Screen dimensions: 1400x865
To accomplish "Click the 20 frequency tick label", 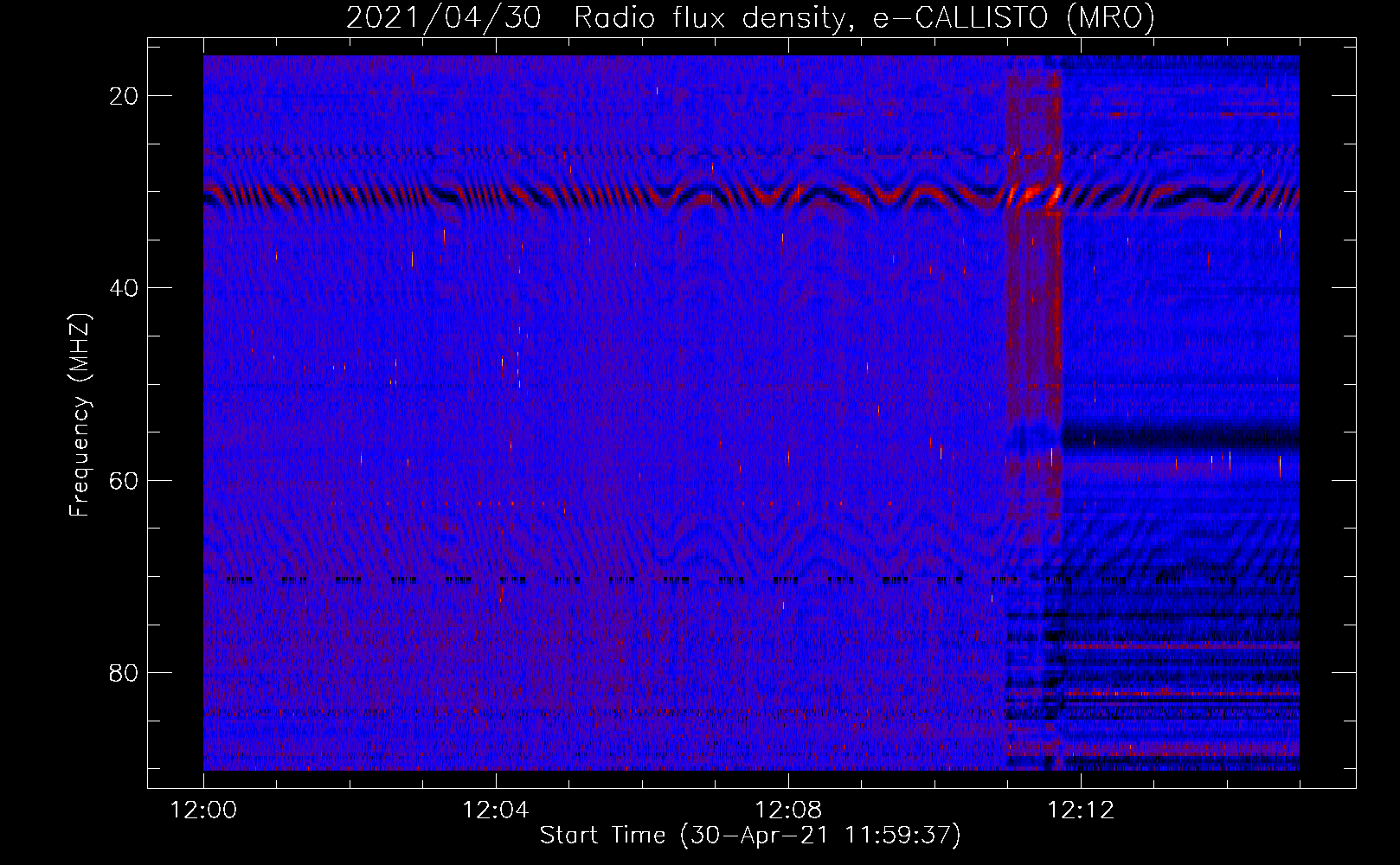I will tap(125, 96).
